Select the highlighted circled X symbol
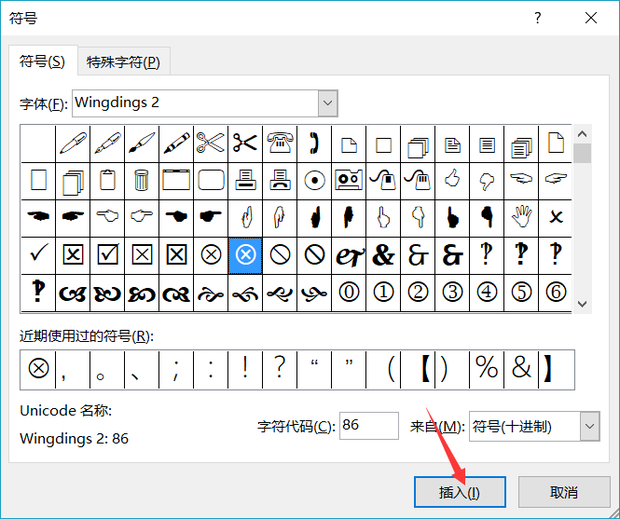This screenshot has width=620, height=519. coord(245,255)
